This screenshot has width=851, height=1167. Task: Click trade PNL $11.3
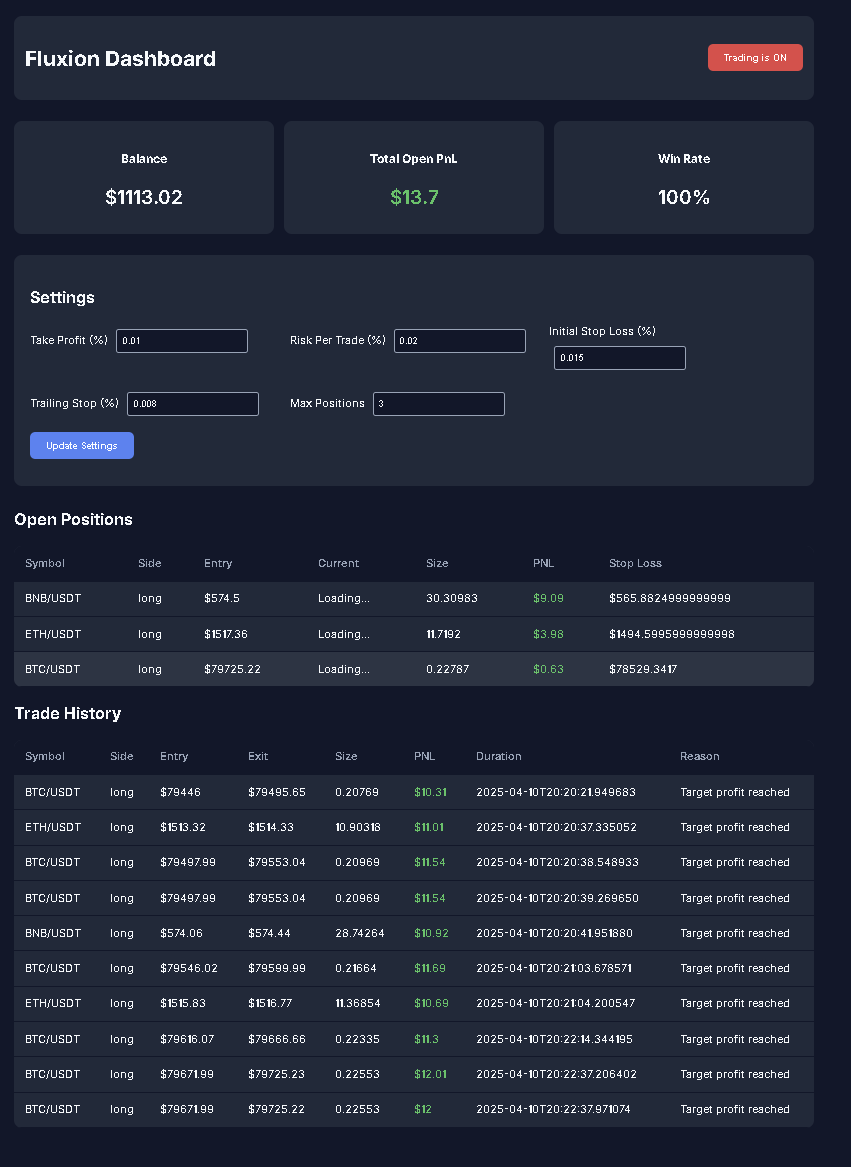click(426, 1038)
